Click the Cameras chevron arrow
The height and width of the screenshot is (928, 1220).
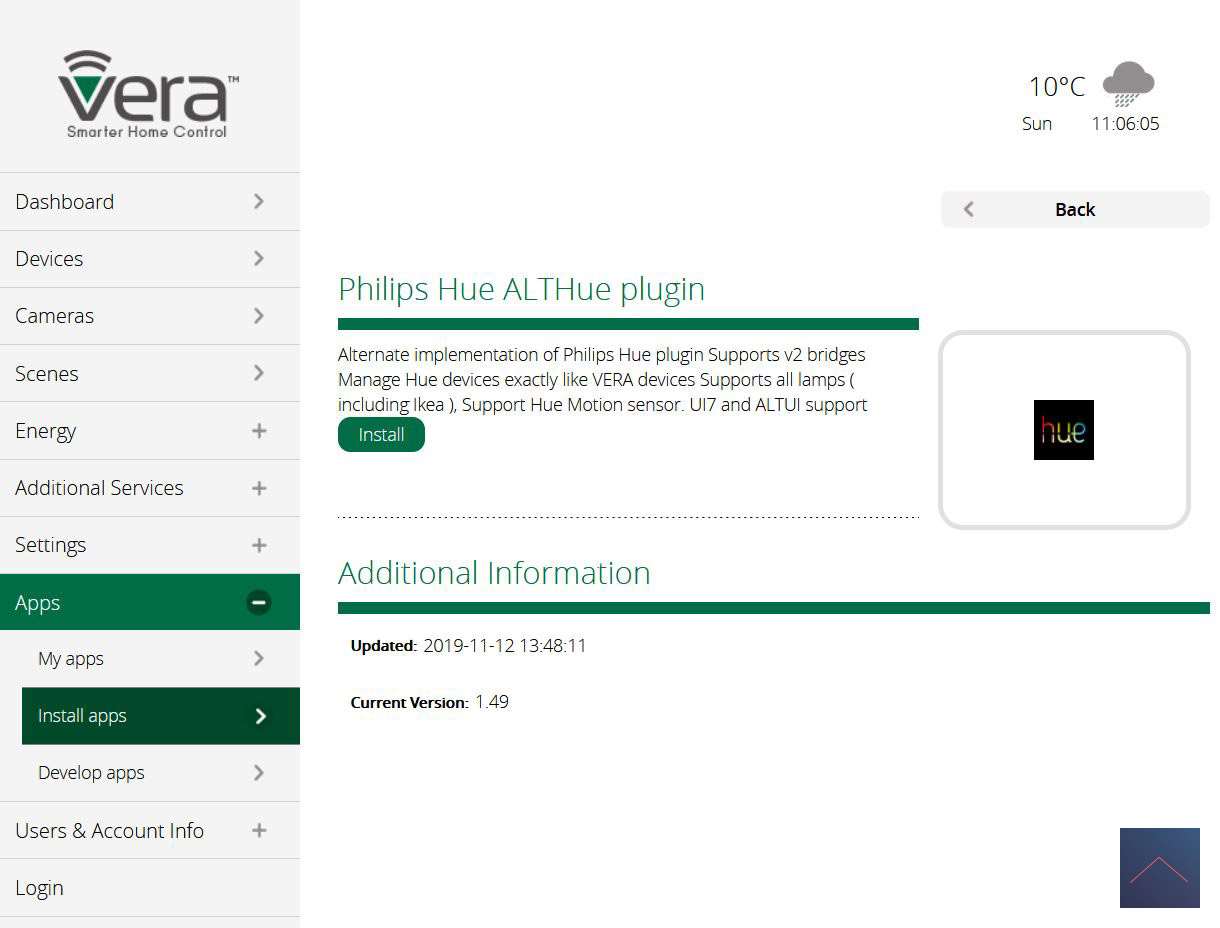click(x=259, y=316)
